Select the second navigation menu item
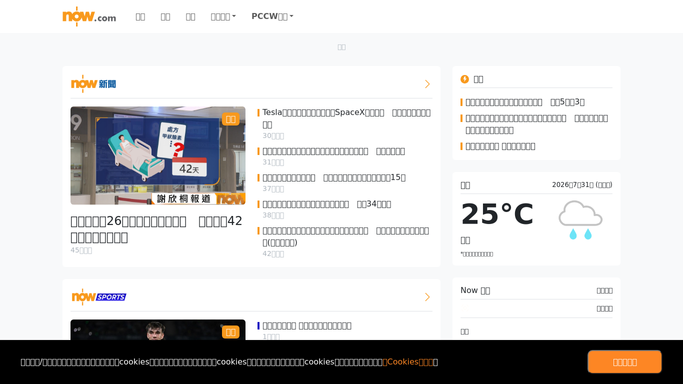 [x=166, y=17]
